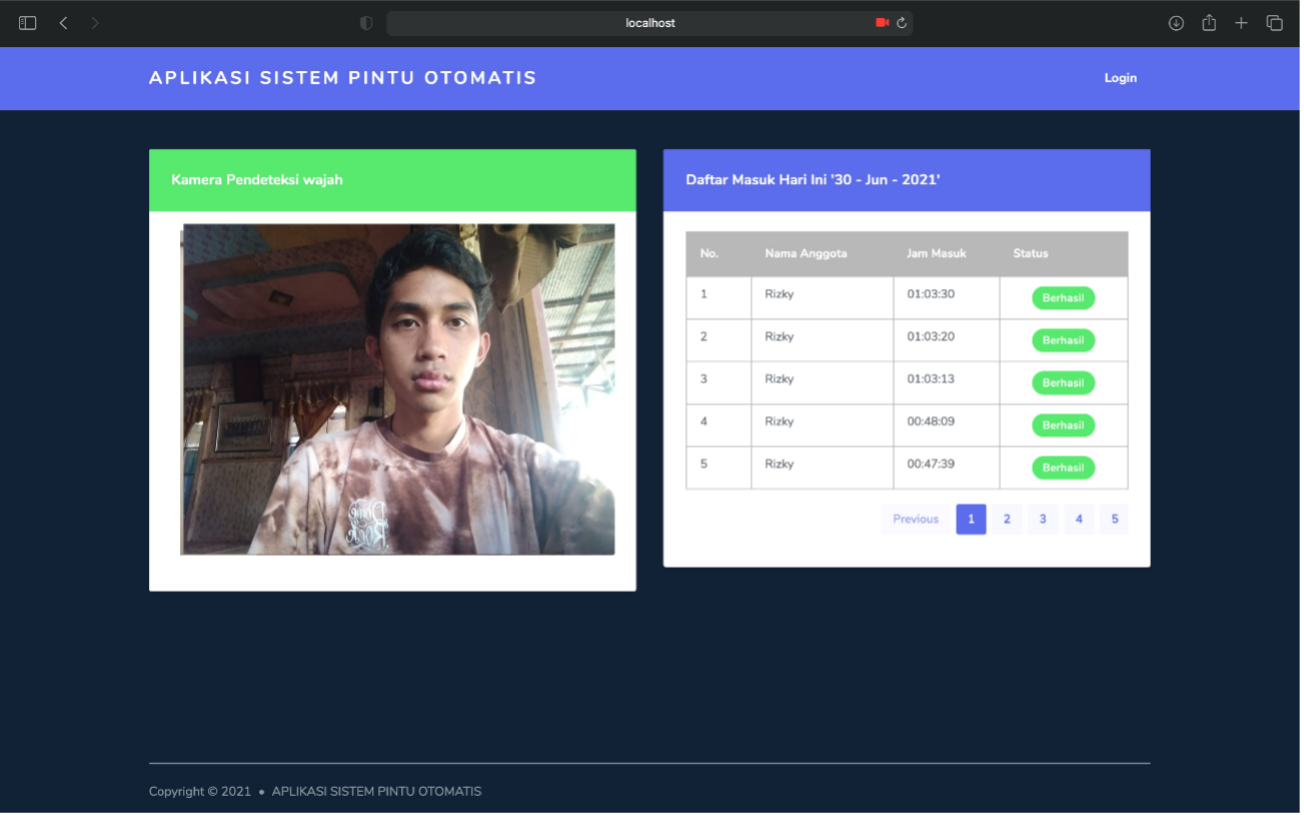Viewport: 1304px width, 815px height.
Task: Click the browser forward arrow
Action: click(x=95, y=23)
